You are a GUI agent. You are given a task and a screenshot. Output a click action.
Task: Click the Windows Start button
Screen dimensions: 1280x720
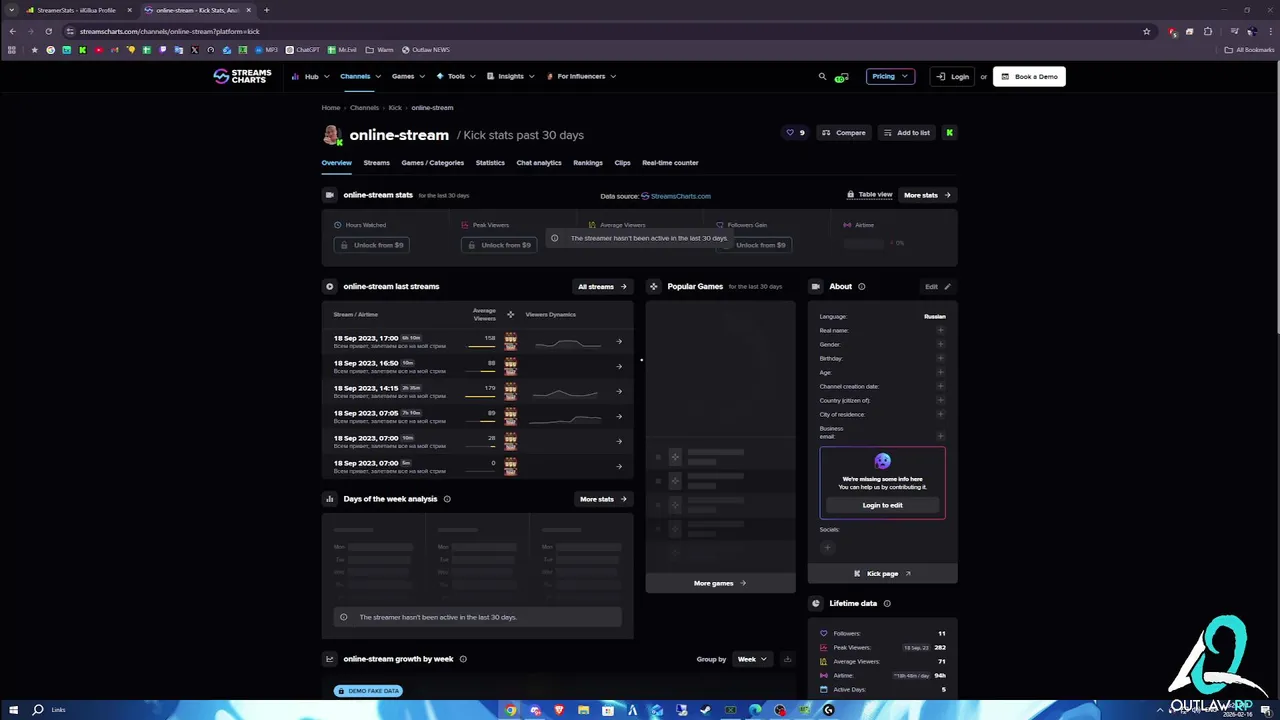[x=13, y=710]
